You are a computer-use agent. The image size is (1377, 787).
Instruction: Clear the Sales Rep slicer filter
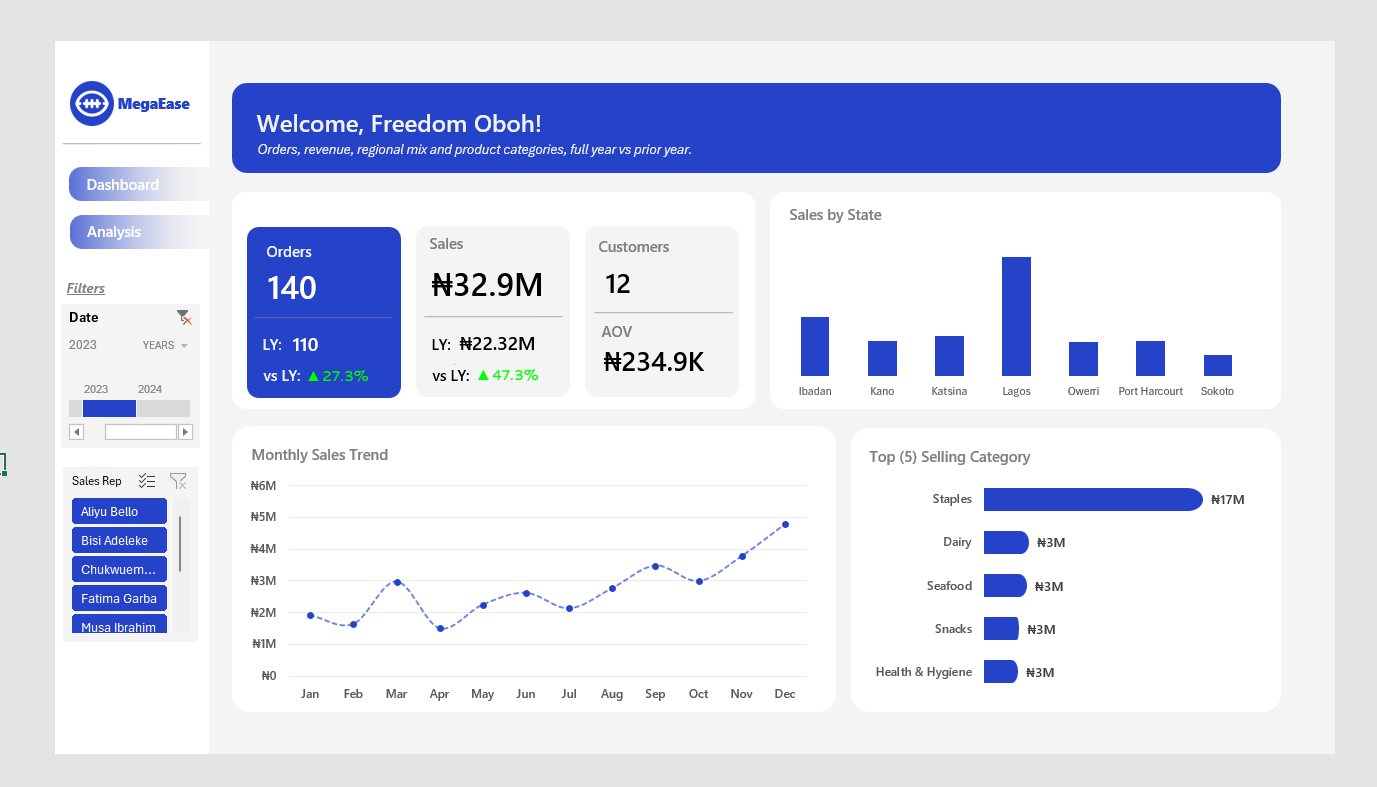pyautogui.click(x=178, y=481)
